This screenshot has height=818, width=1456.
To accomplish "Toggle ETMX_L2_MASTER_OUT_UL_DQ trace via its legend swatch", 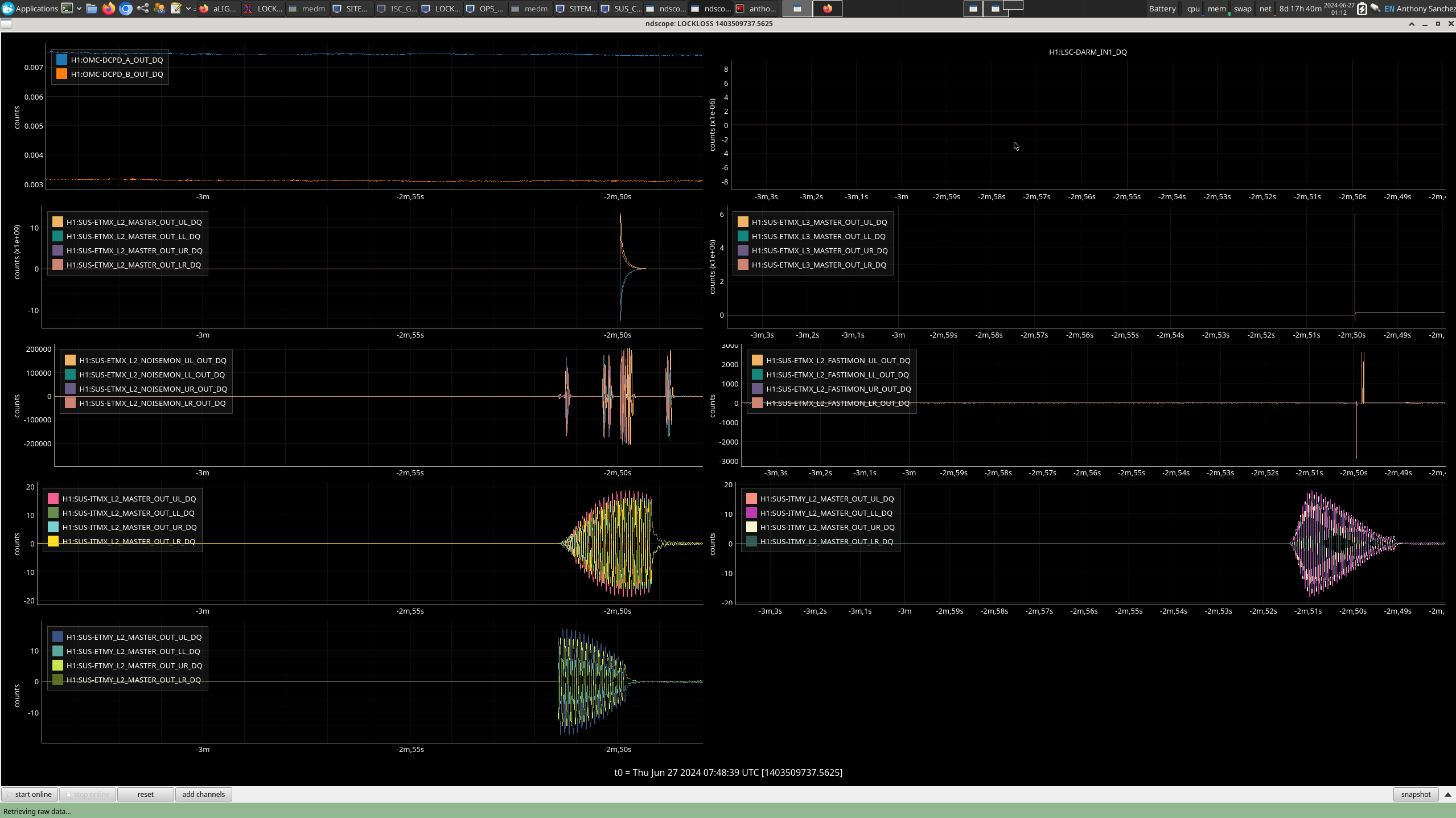I will [57, 222].
